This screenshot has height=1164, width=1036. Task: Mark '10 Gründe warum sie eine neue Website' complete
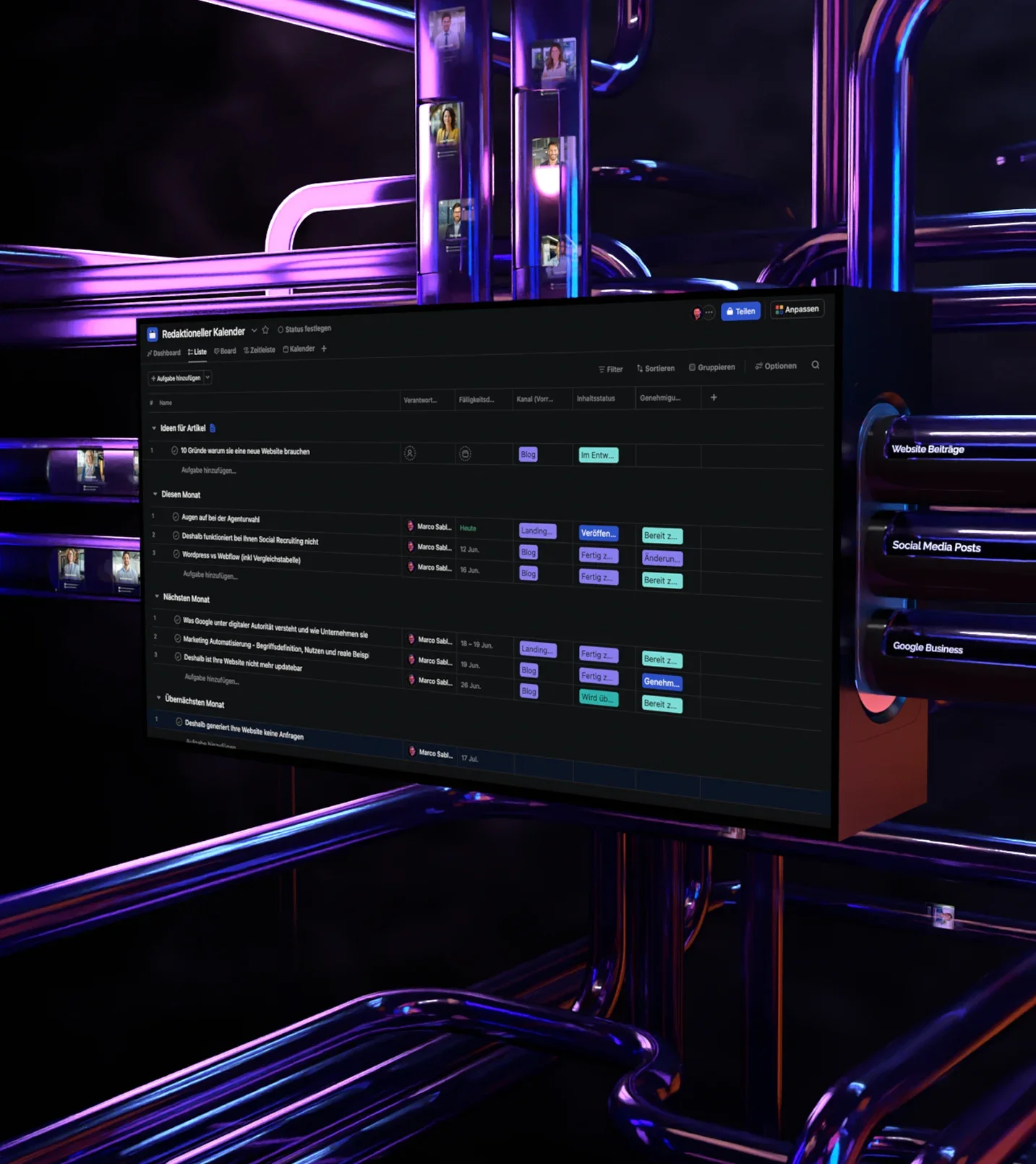(174, 450)
